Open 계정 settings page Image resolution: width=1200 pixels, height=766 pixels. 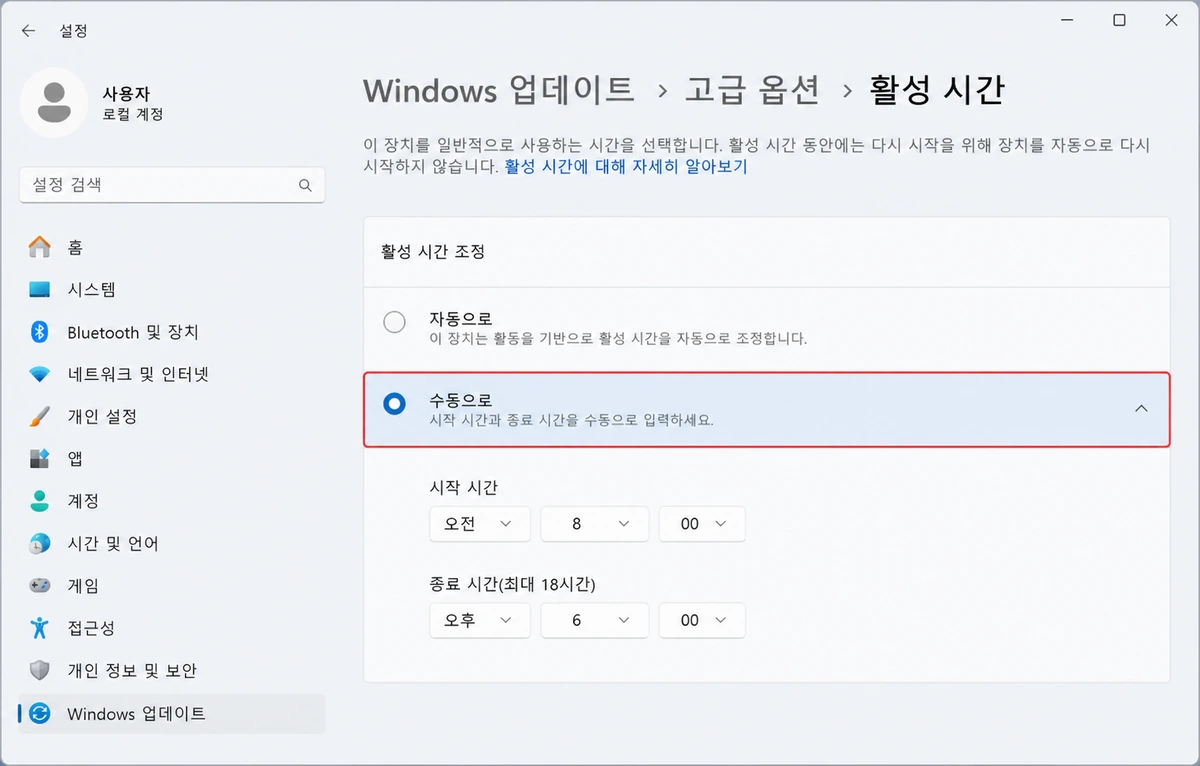172,501
